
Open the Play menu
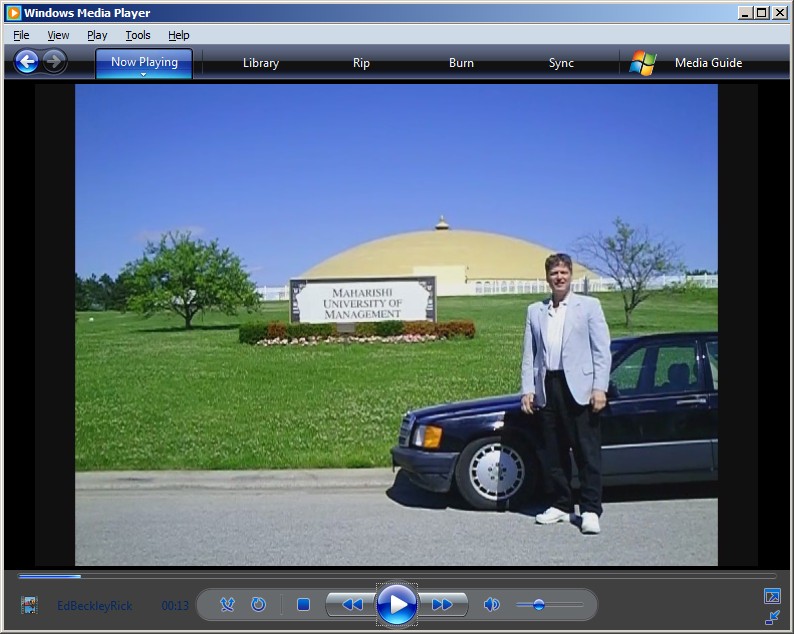(x=97, y=35)
